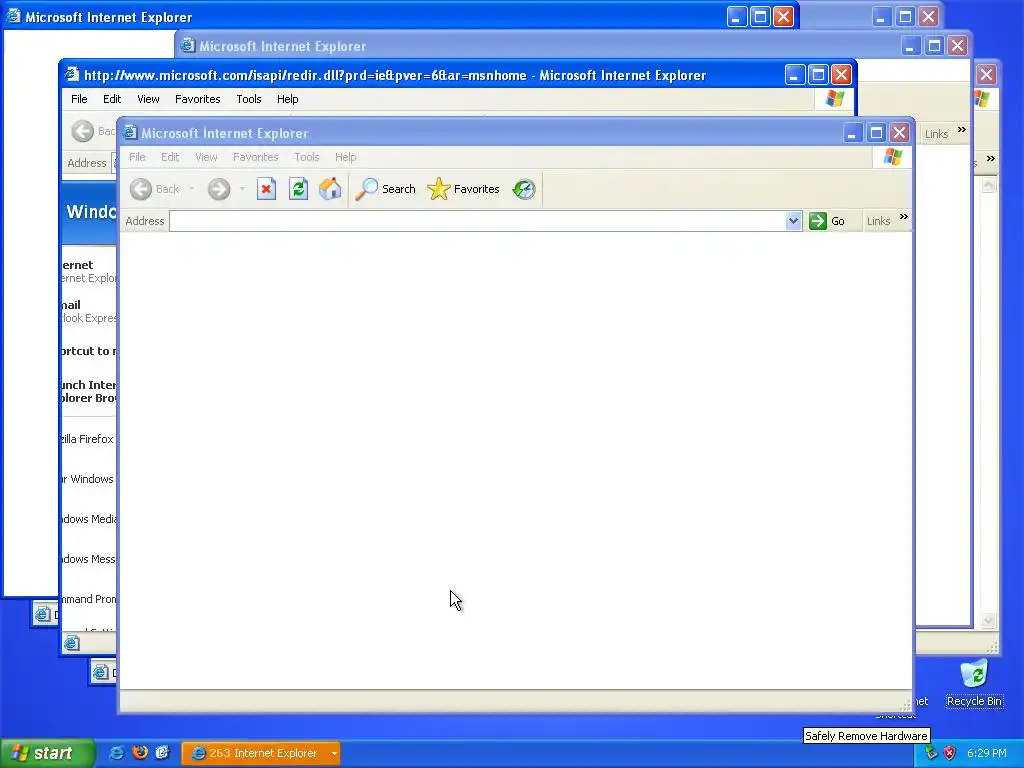
Task: Minimize the front Internet Explorer window
Action: point(852,133)
